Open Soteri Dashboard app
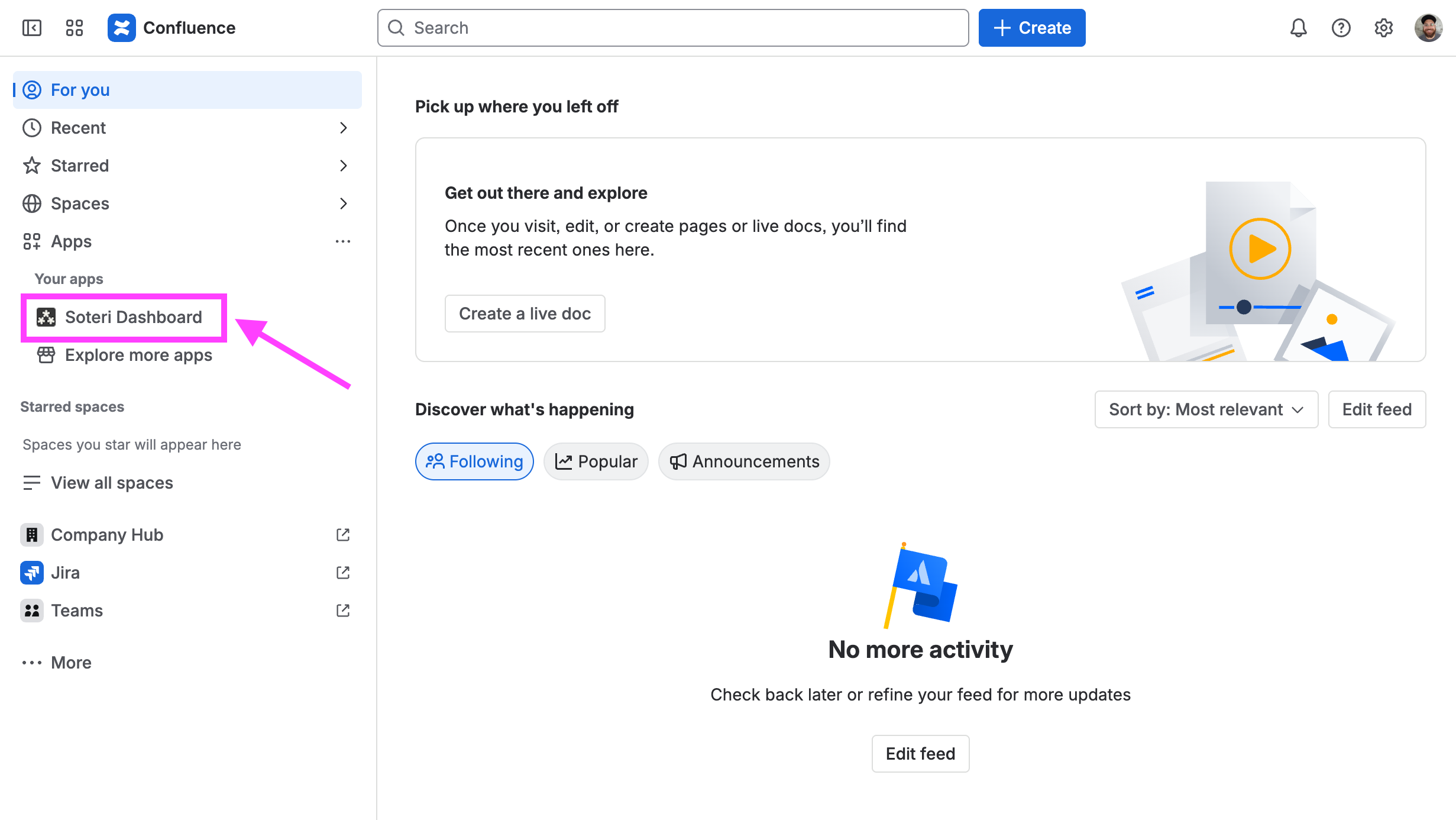1456x820 pixels. 133,317
